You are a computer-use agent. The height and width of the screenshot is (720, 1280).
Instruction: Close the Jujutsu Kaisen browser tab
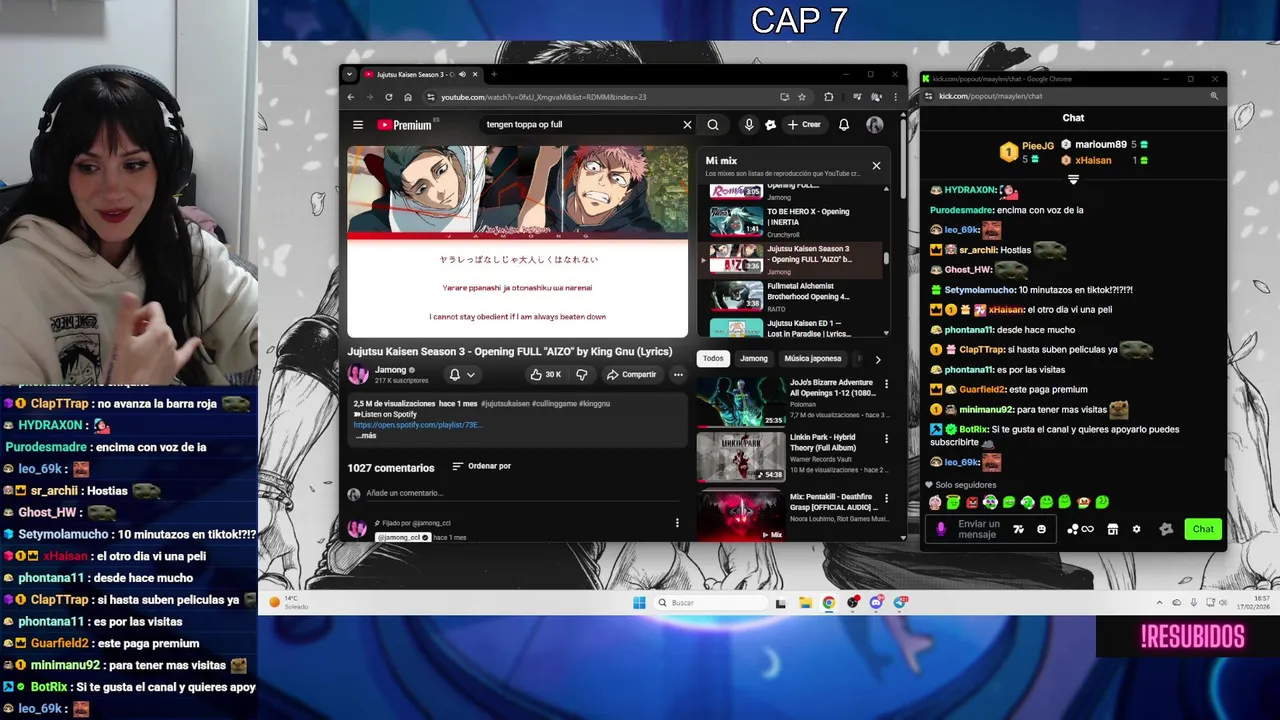[x=476, y=74]
